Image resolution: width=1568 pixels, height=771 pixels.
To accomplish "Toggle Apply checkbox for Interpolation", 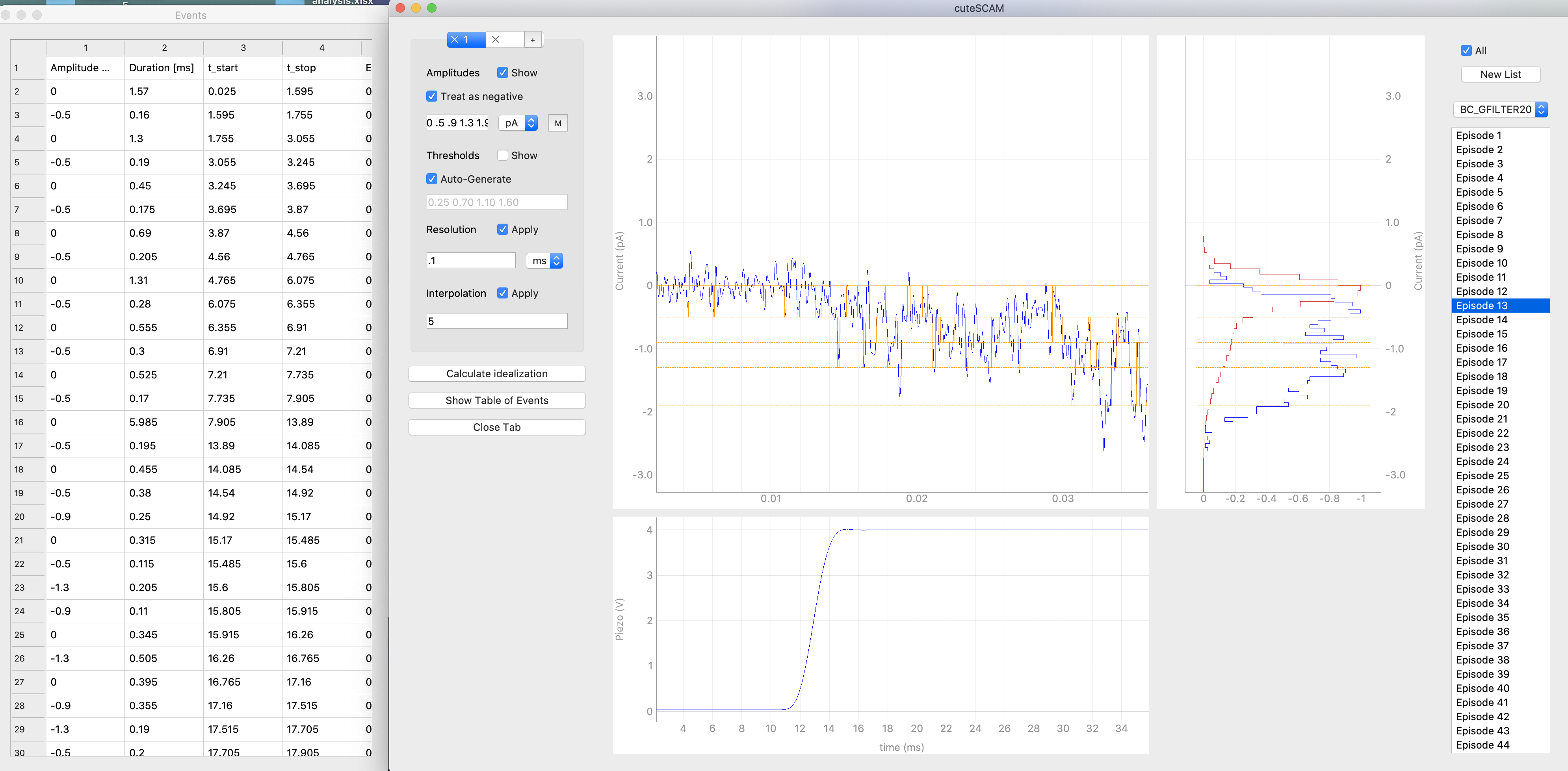I will click(x=504, y=293).
